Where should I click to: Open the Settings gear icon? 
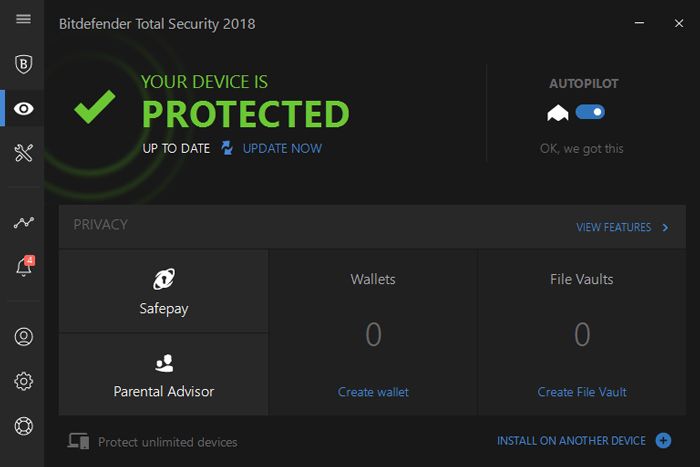[x=23, y=381]
